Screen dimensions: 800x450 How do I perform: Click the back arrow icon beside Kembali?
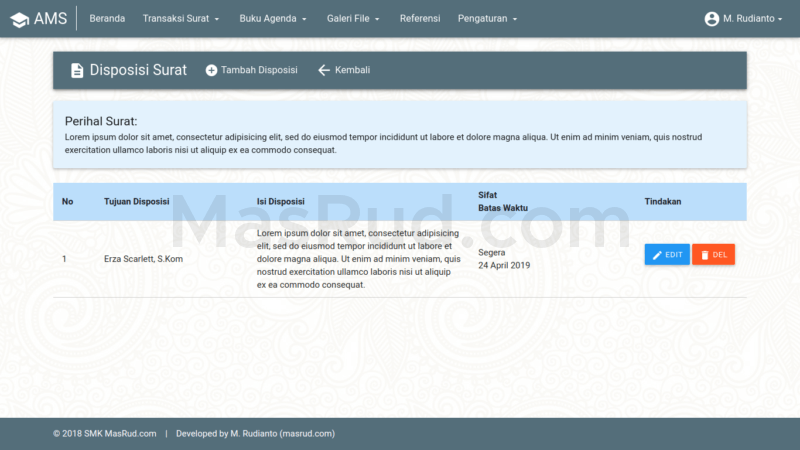(323, 70)
